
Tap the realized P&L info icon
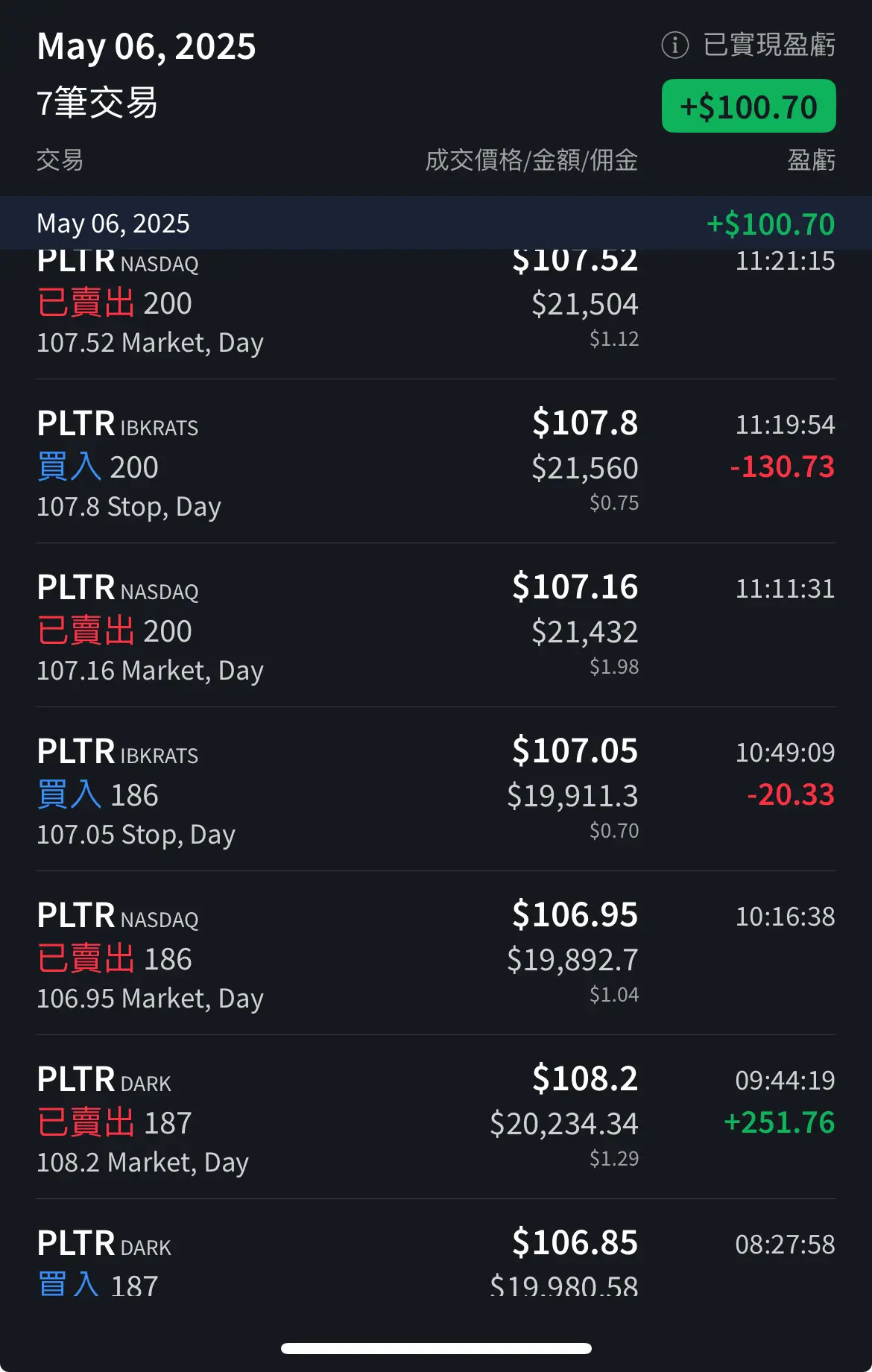pos(674,45)
